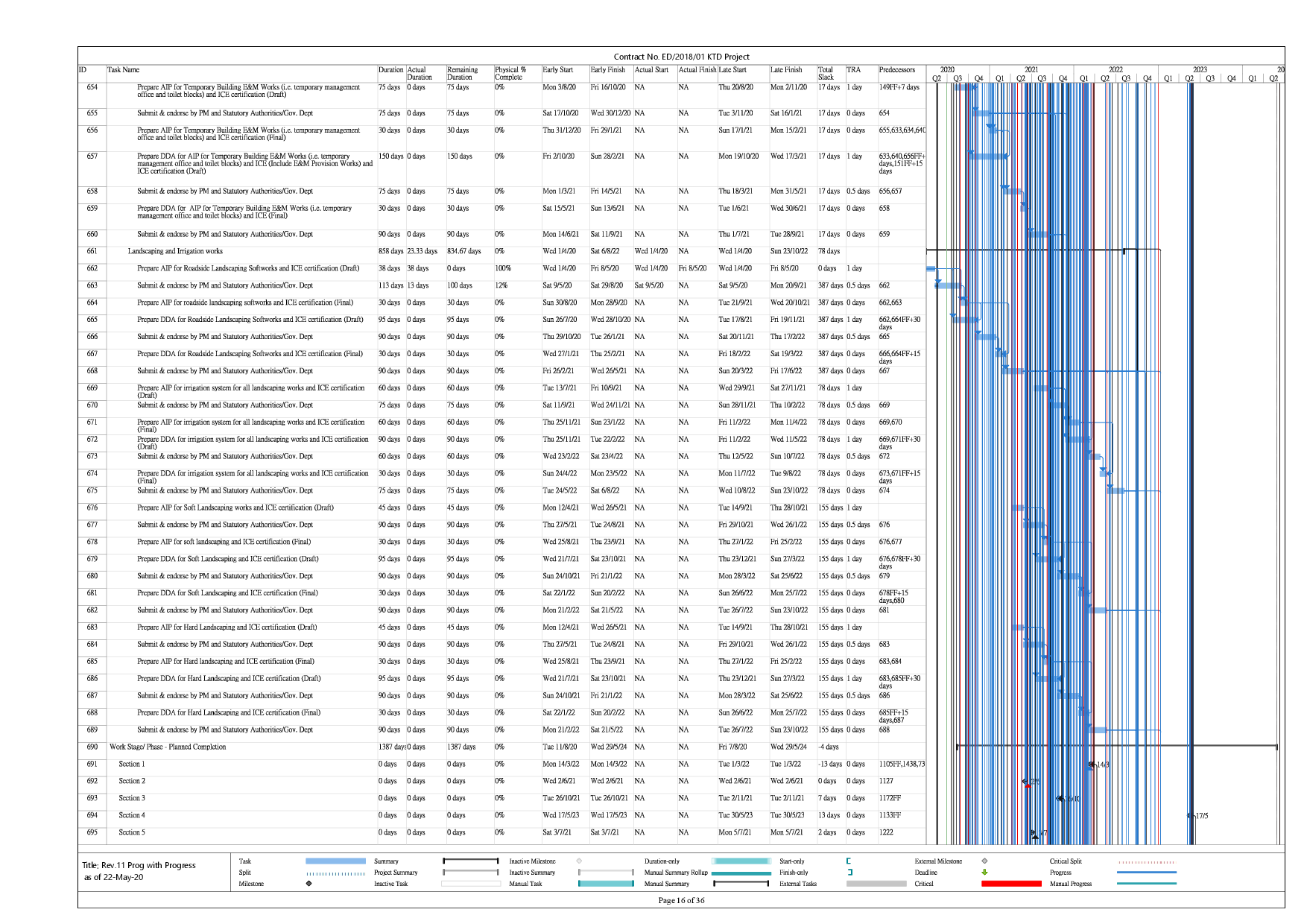1307x924 pixels.
Task: Select the Work Stage/ Phase - Planned Completion row
Action: point(168,747)
